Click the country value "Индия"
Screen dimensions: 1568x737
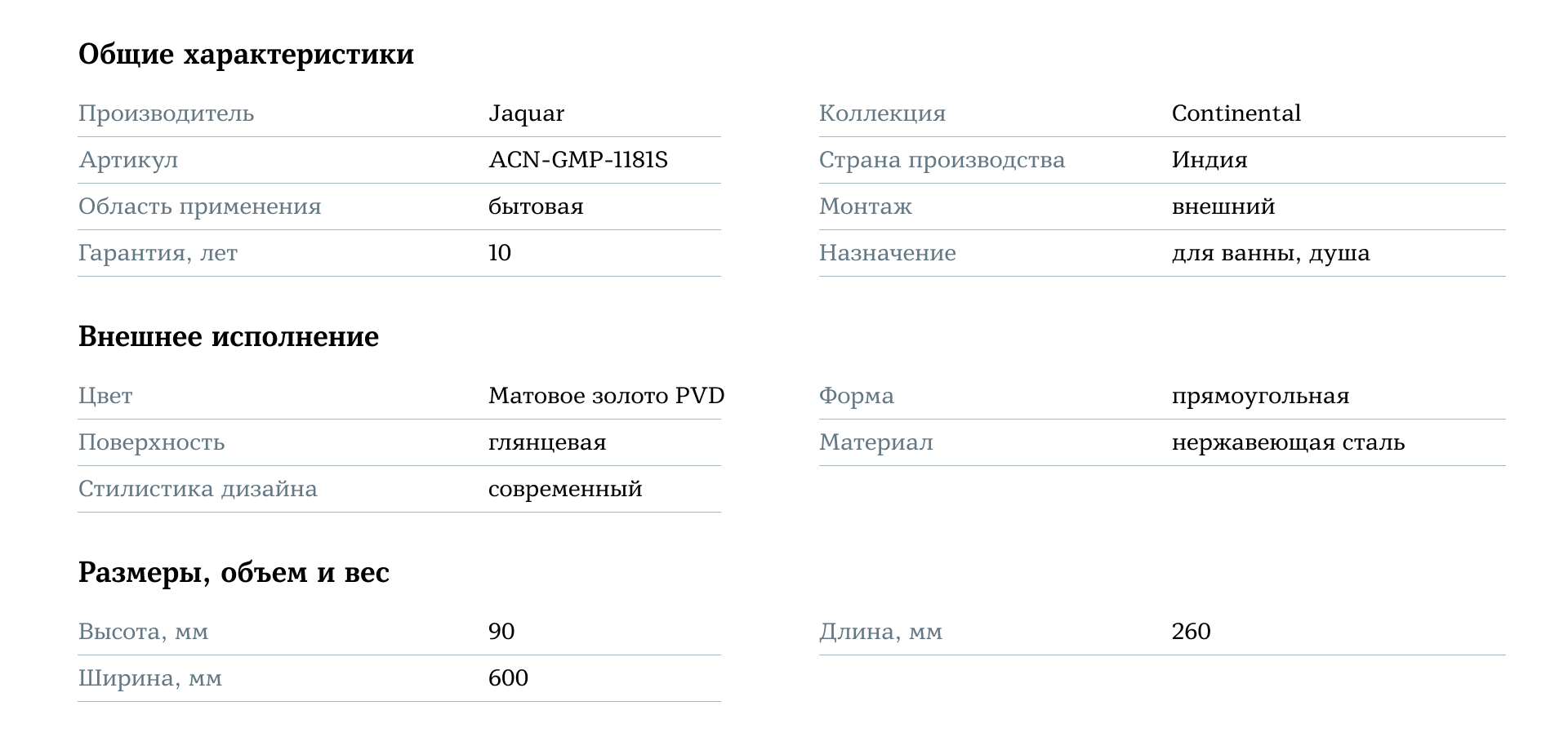1209,160
